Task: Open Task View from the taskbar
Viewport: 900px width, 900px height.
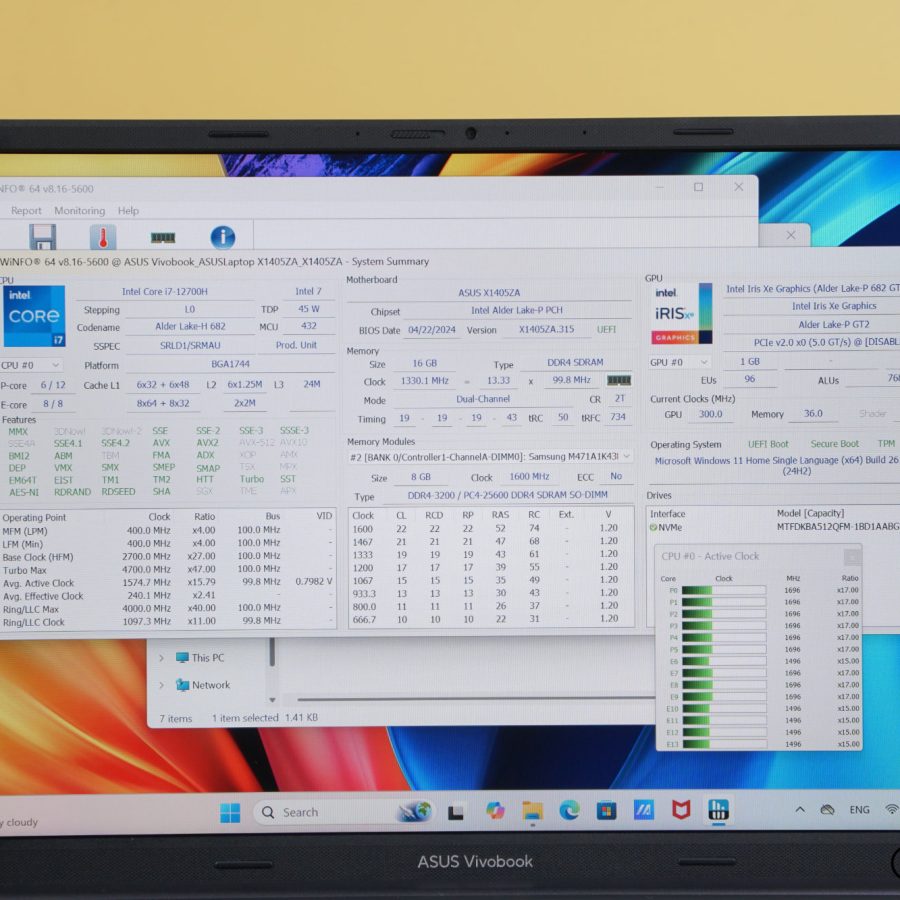Action: point(456,812)
